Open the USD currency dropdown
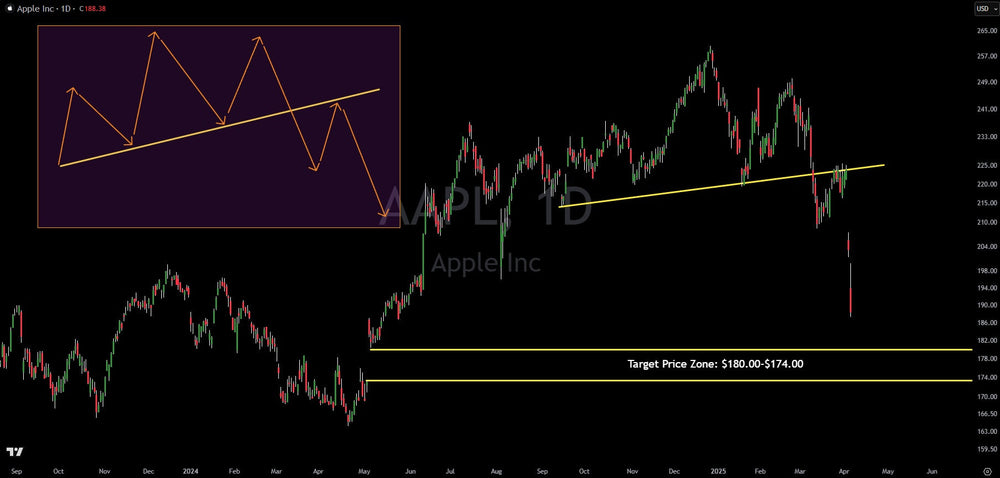The width and height of the screenshot is (1000, 478). click(984, 10)
